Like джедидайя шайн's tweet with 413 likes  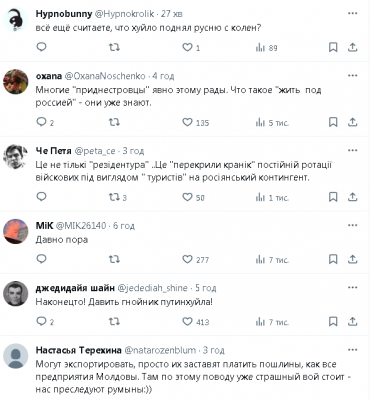coord(187,321)
